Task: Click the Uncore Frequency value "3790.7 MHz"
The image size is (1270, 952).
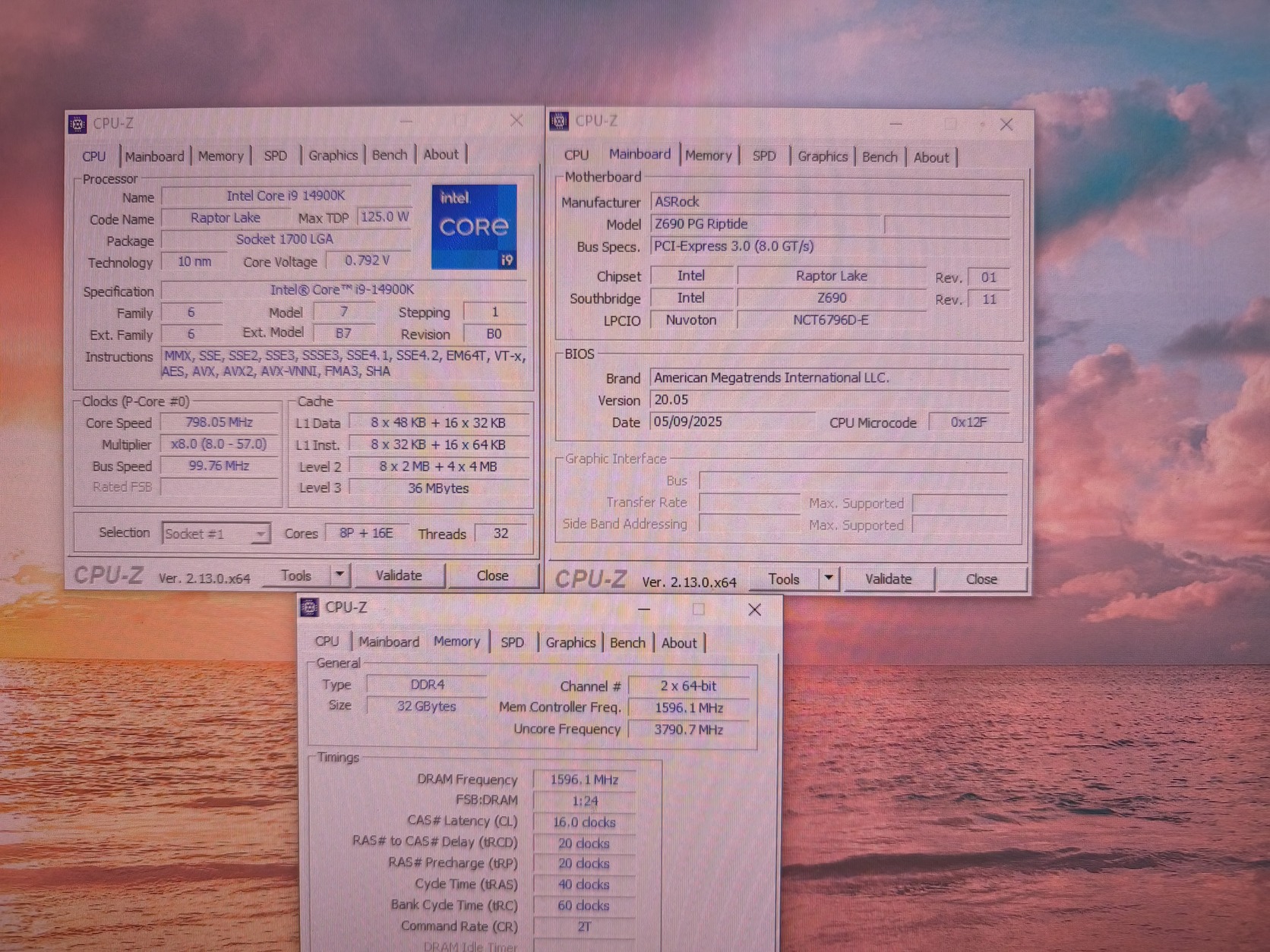Action: tap(688, 730)
